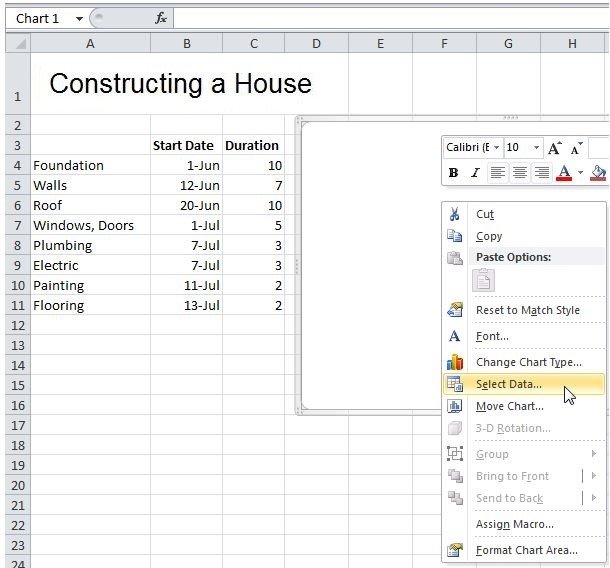Click the 13-Jul start date cell
The image size is (610, 568).
click(186, 305)
